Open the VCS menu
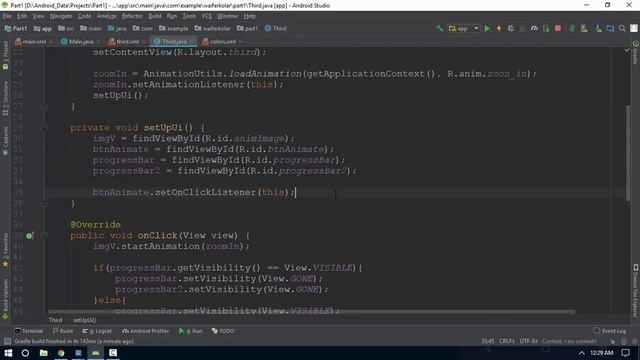640x360 pixels. coord(207,16)
